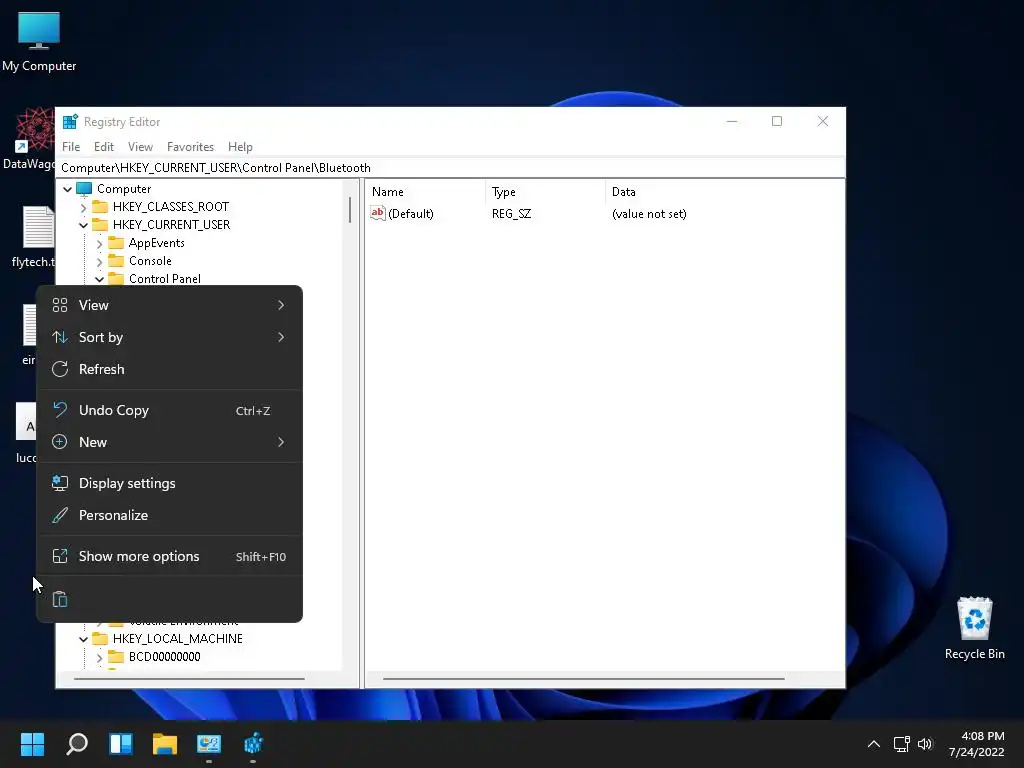1024x768 pixels.
Task: Open the Help menu
Action: coord(240,147)
